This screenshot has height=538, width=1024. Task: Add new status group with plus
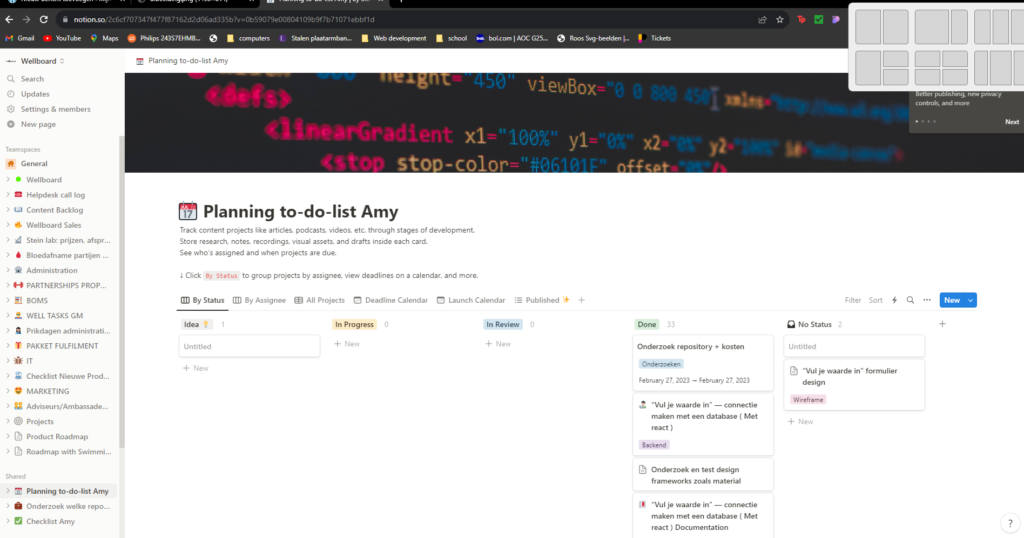pos(942,324)
